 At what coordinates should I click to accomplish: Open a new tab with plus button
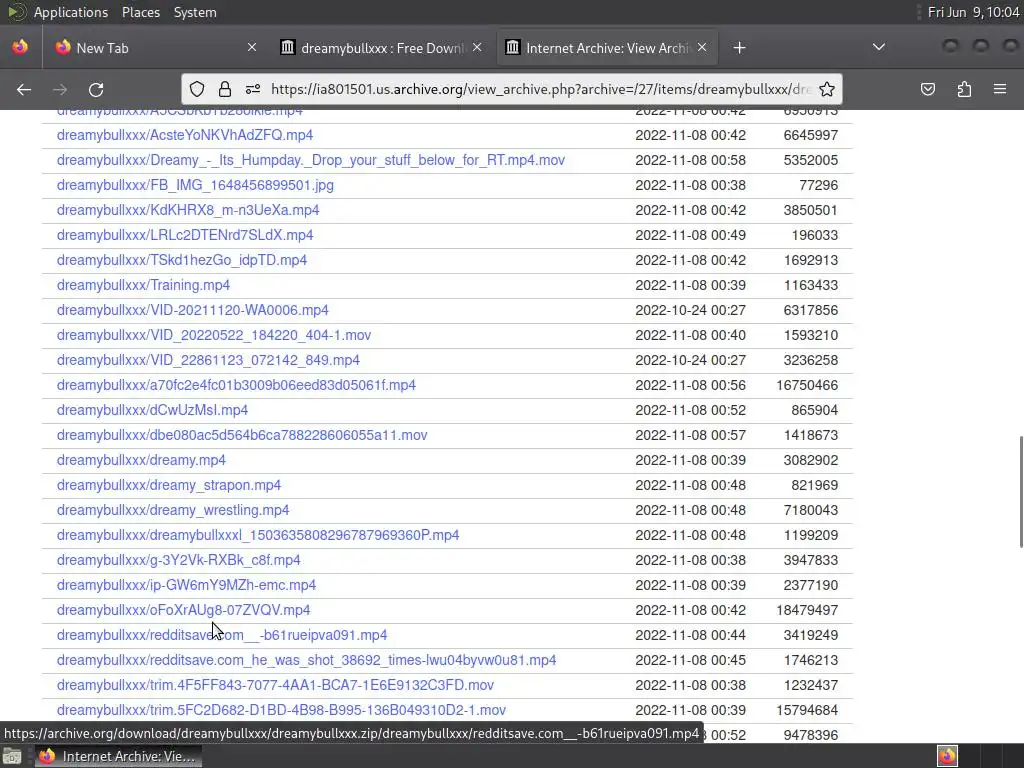pos(739,48)
